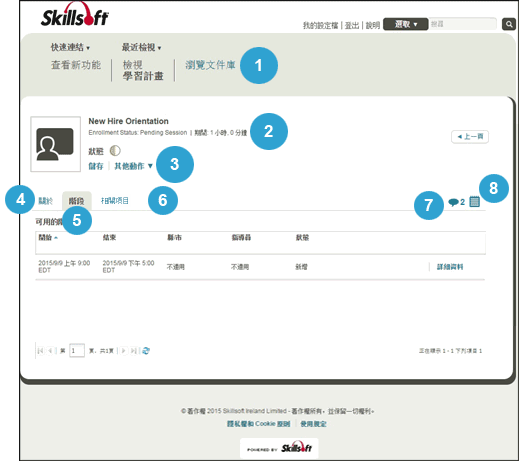Click the 狀態 column header in table
The width and height of the screenshot is (519, 461).
(302, 237)
